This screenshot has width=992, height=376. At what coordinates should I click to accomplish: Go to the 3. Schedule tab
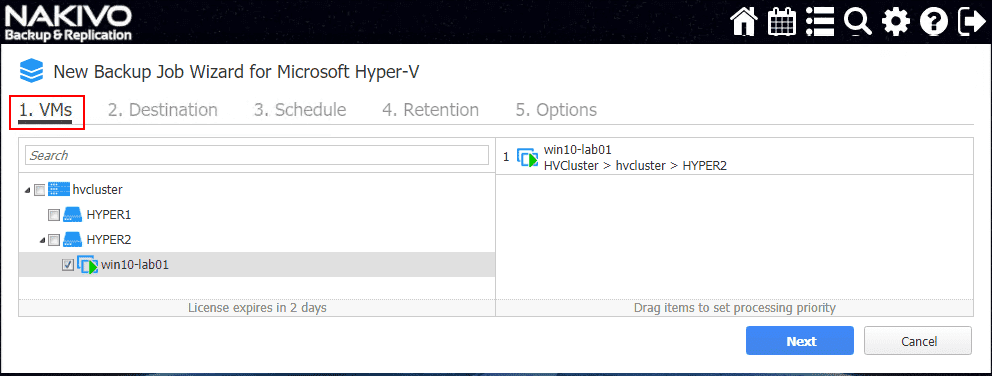coord(300,110)
